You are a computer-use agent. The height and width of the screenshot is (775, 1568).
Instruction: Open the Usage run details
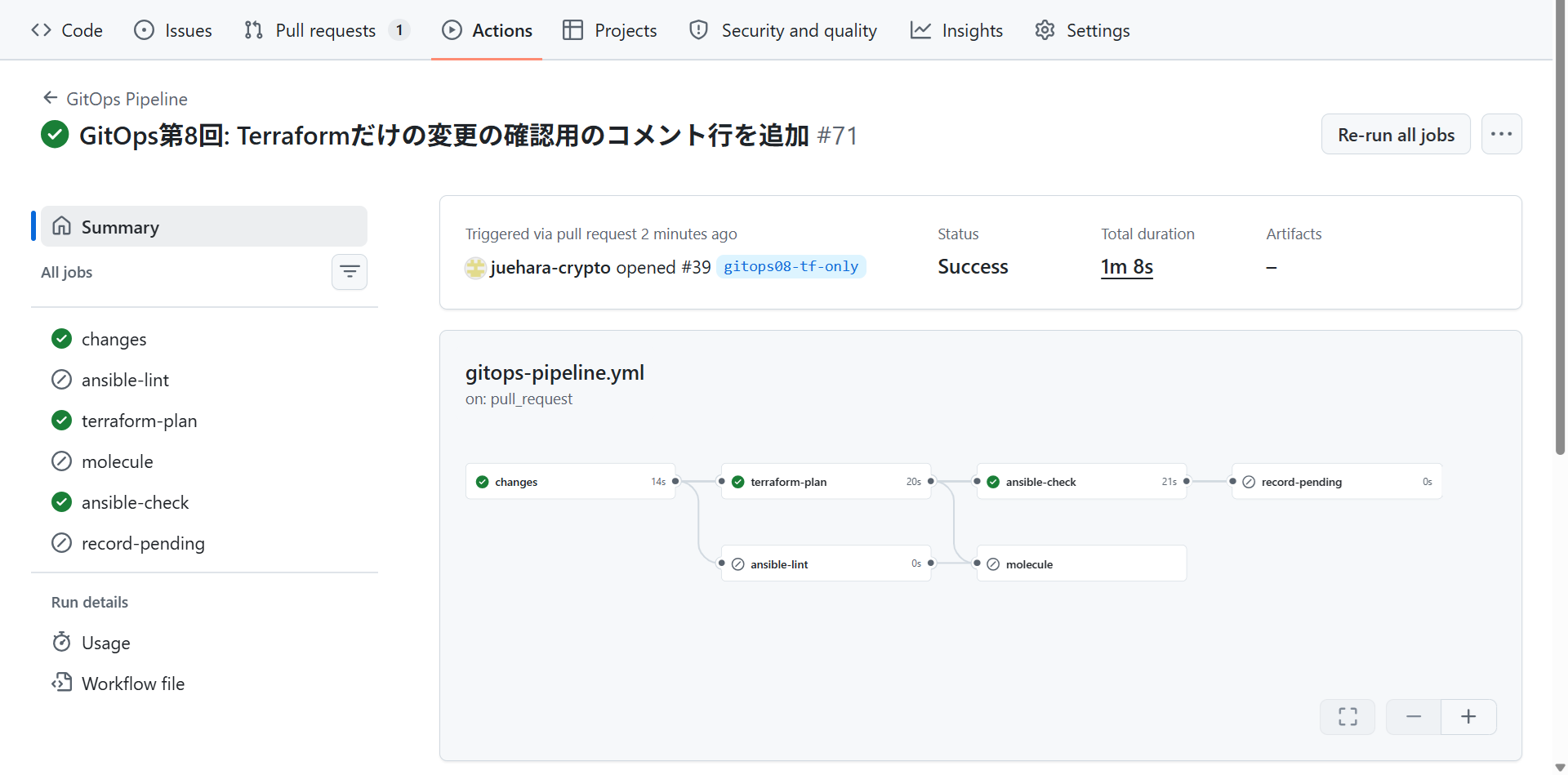click(204, 643)
